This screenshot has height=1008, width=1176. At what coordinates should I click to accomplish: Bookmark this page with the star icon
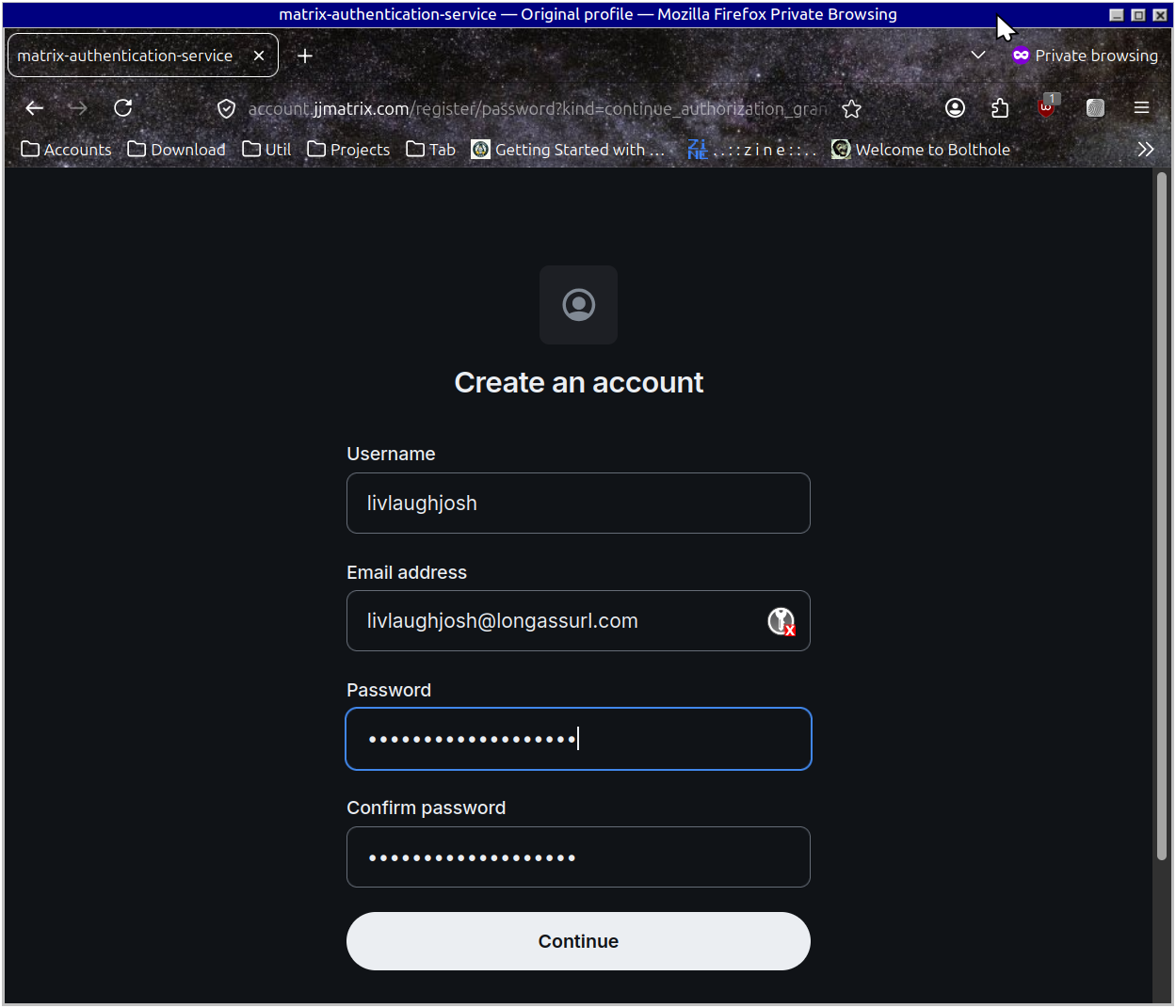coord(852,109)
